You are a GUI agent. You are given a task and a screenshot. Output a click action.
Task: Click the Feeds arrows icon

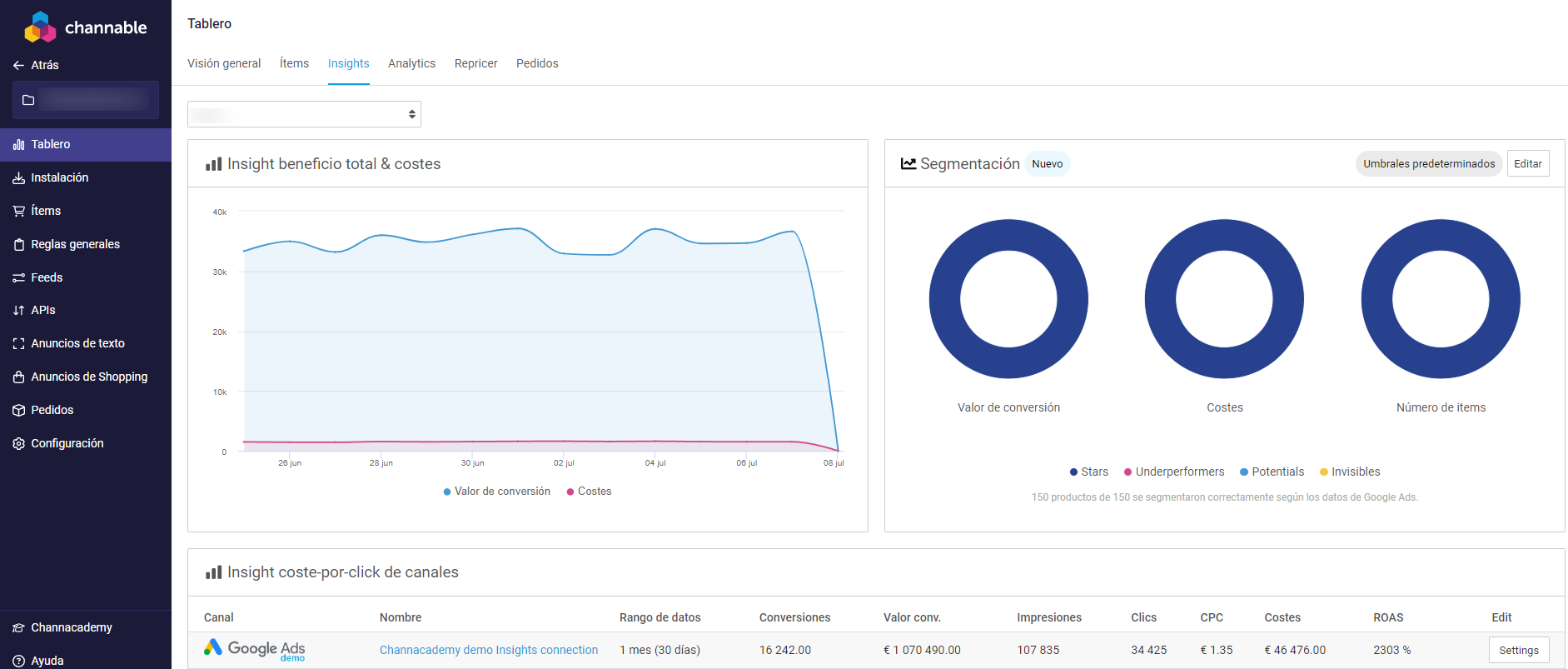click(x=18, y=277)
